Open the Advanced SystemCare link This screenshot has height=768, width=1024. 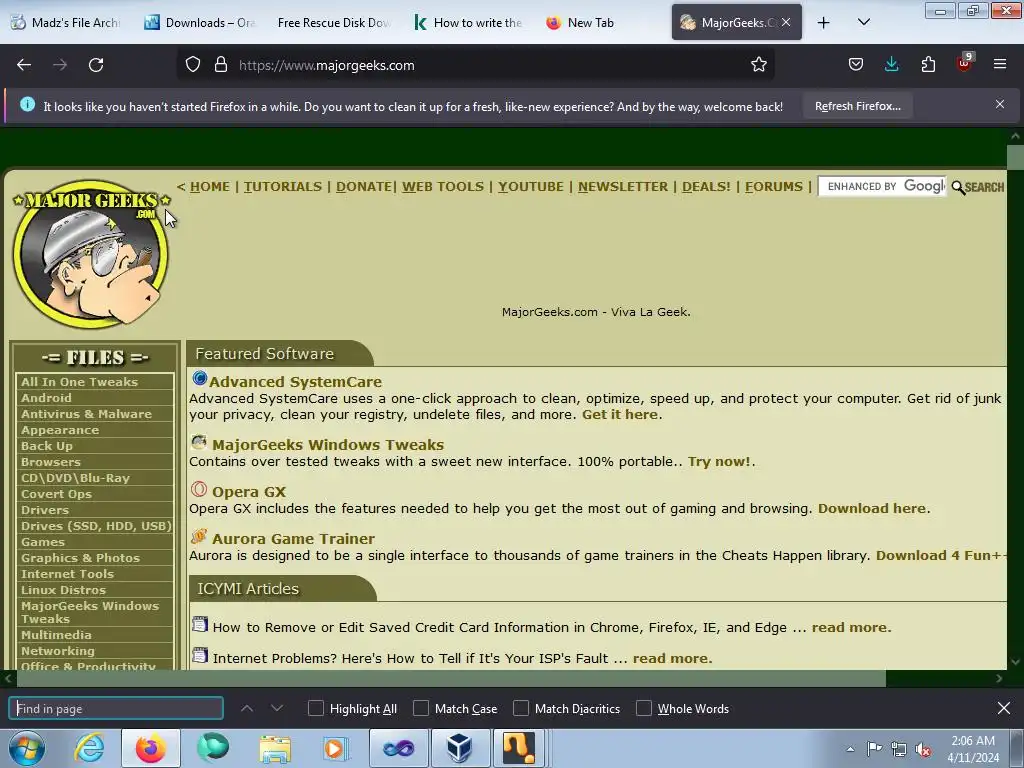295,381
